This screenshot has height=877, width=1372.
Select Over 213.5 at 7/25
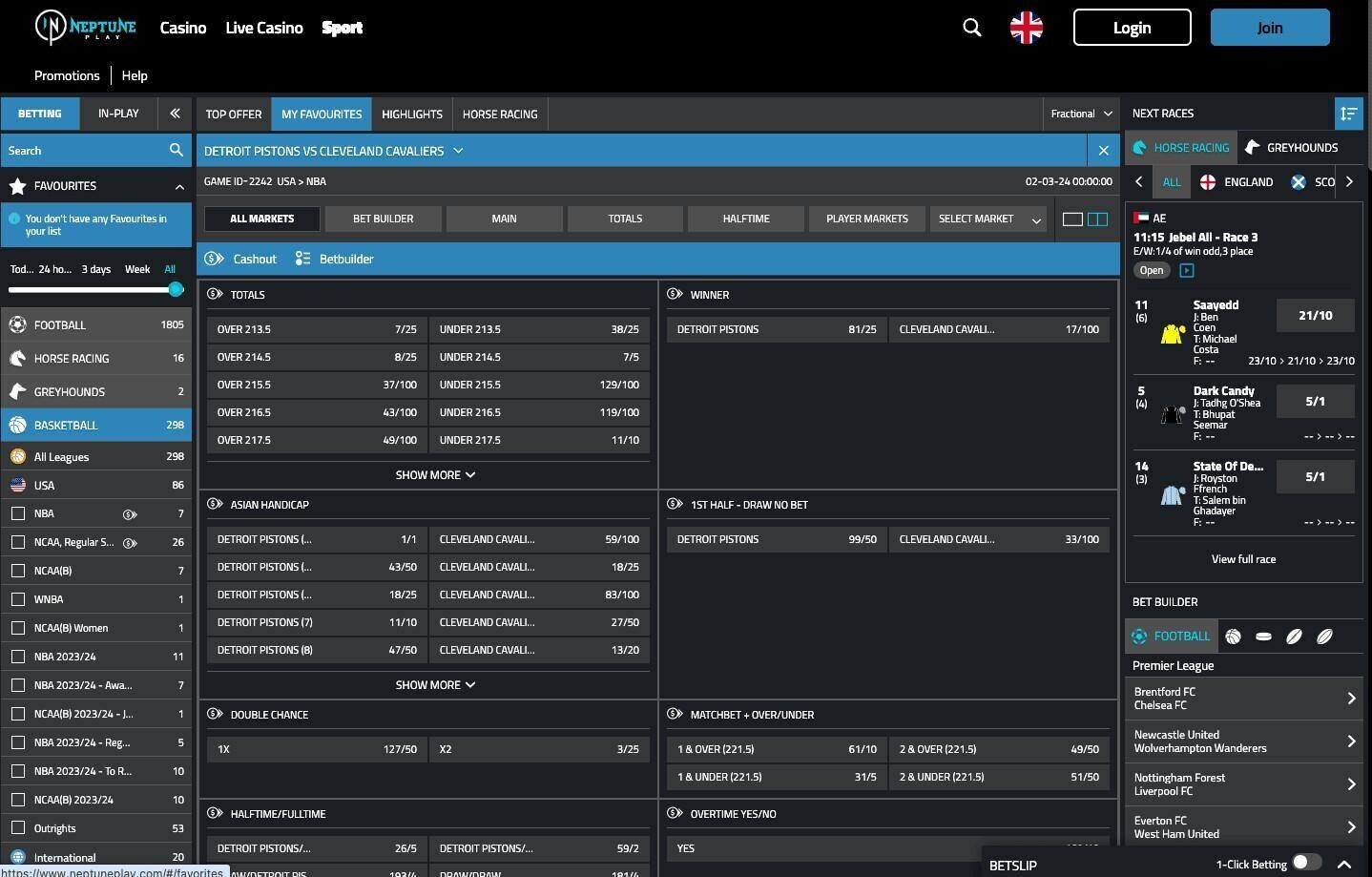coord(317,329)
